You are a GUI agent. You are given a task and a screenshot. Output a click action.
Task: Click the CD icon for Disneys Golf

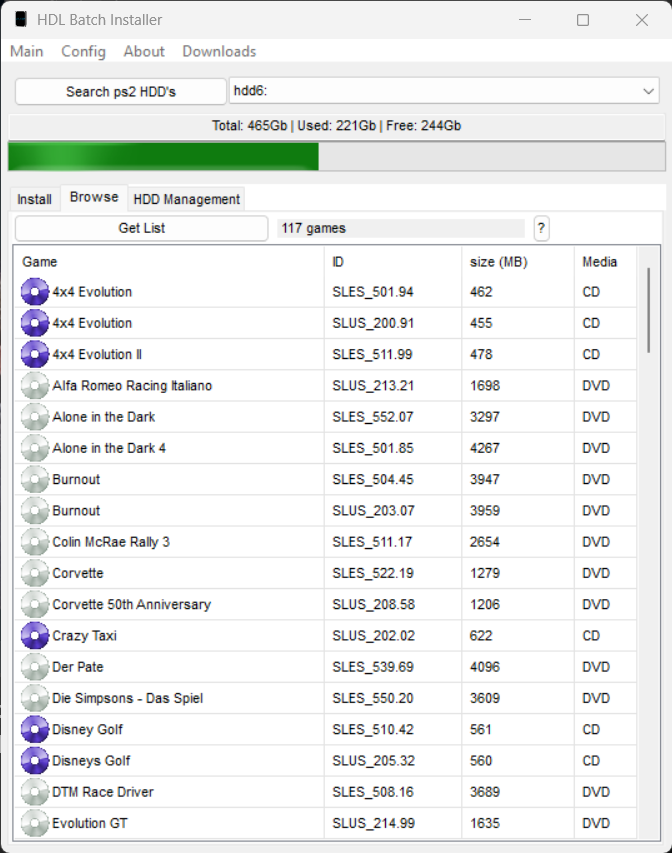coord(35,761)
